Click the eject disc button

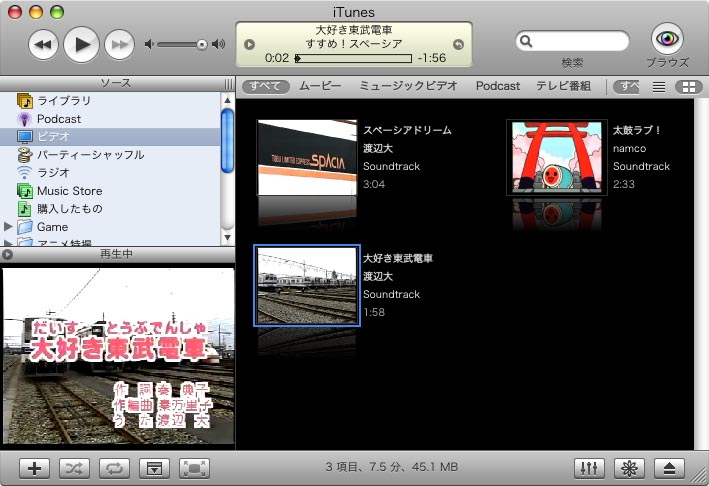[669, 469]
